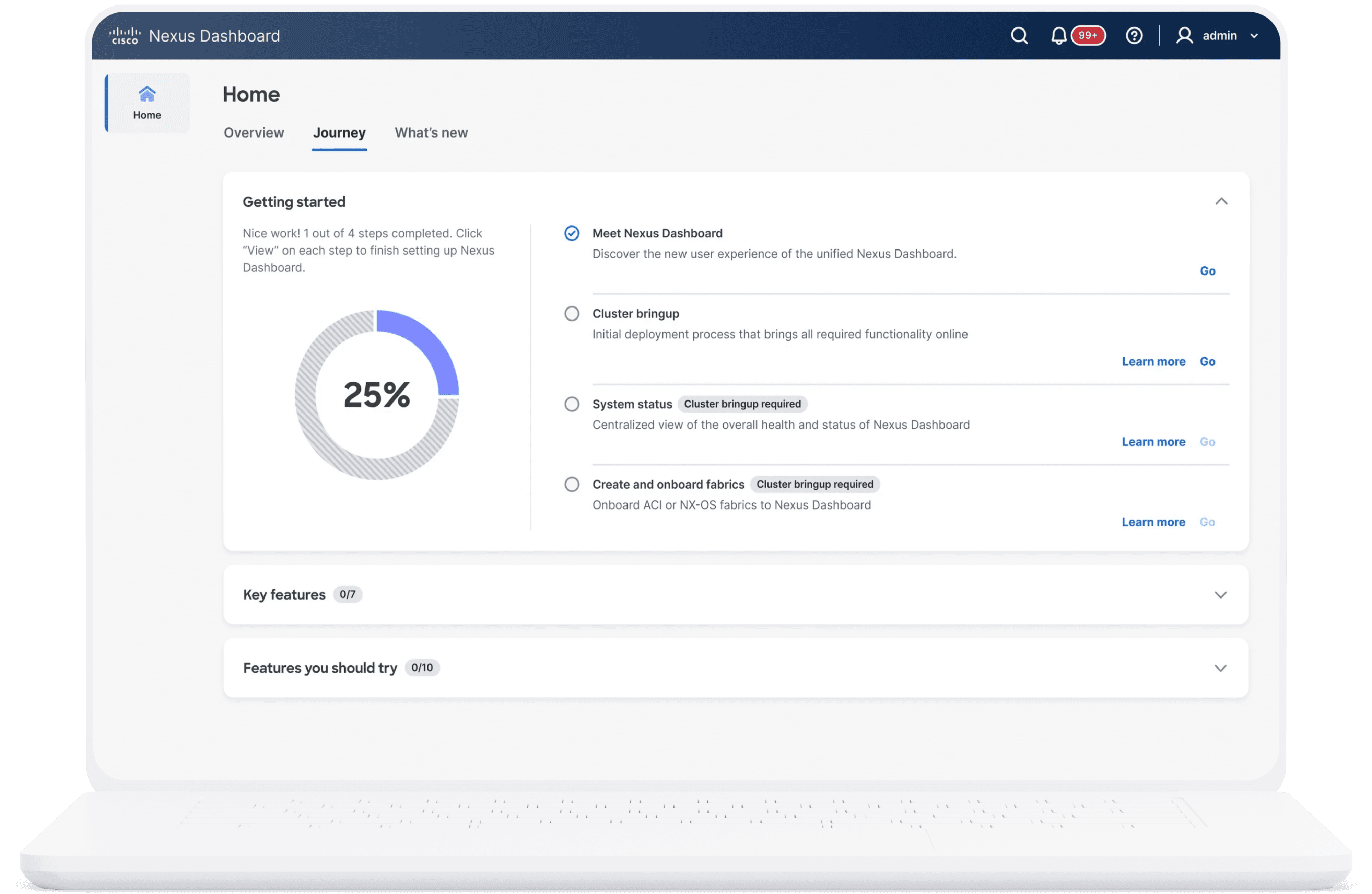Click the Key features 0/7 badge
Viewport: 1372px width, 894px height.
(x=347, y=594)
